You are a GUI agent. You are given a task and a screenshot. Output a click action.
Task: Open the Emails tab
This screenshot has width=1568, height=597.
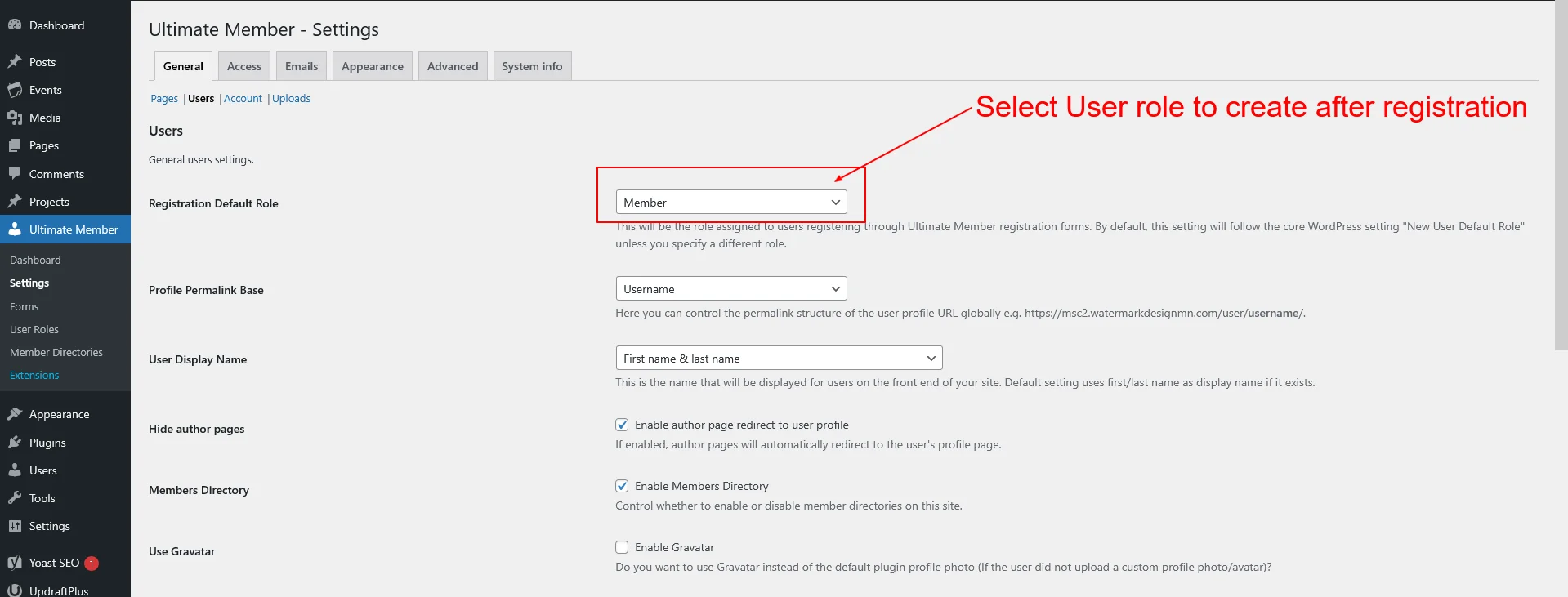pyautogui.click(x=302, y=66)
